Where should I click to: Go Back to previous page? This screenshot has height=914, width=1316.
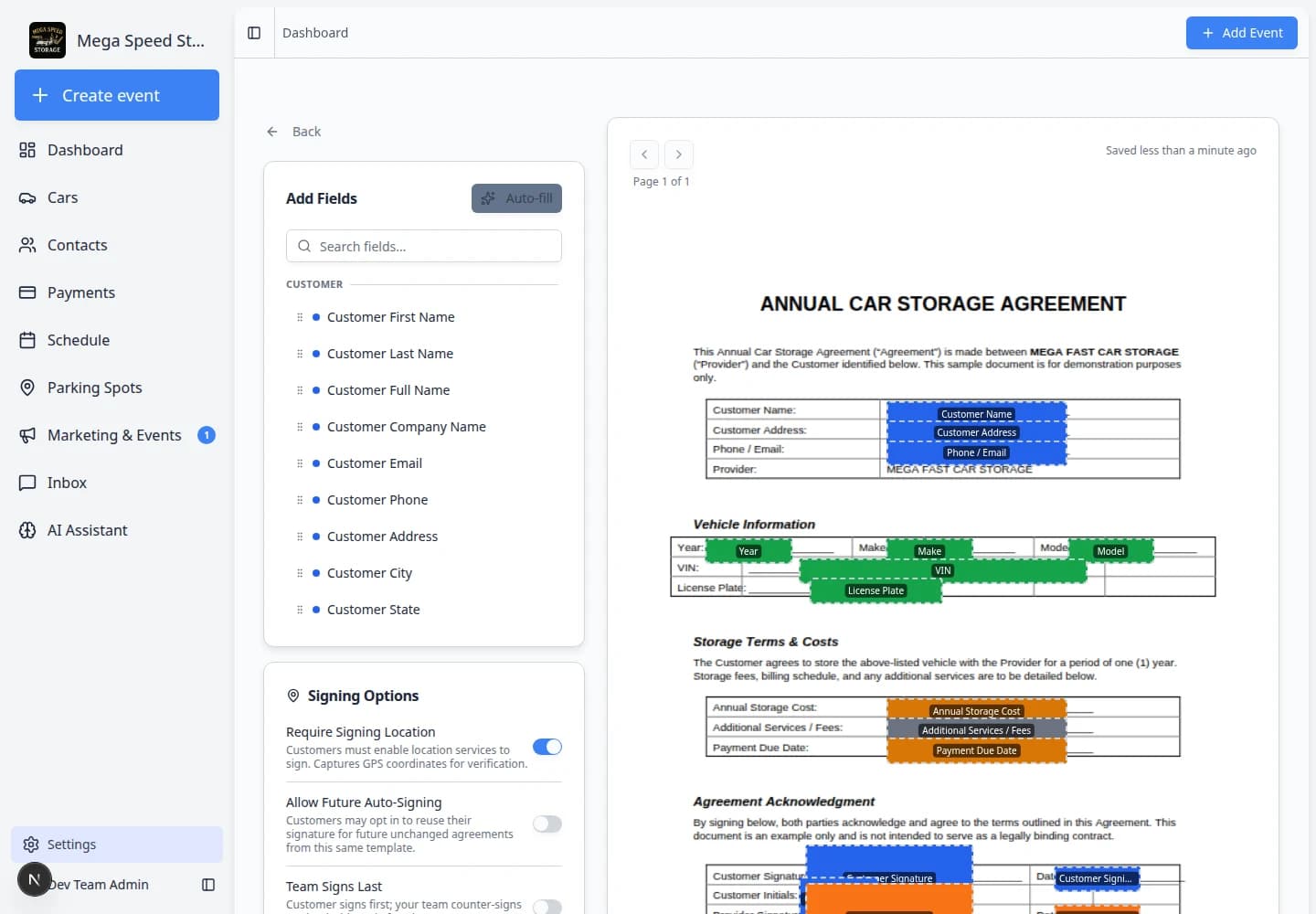tap(294, 132)
